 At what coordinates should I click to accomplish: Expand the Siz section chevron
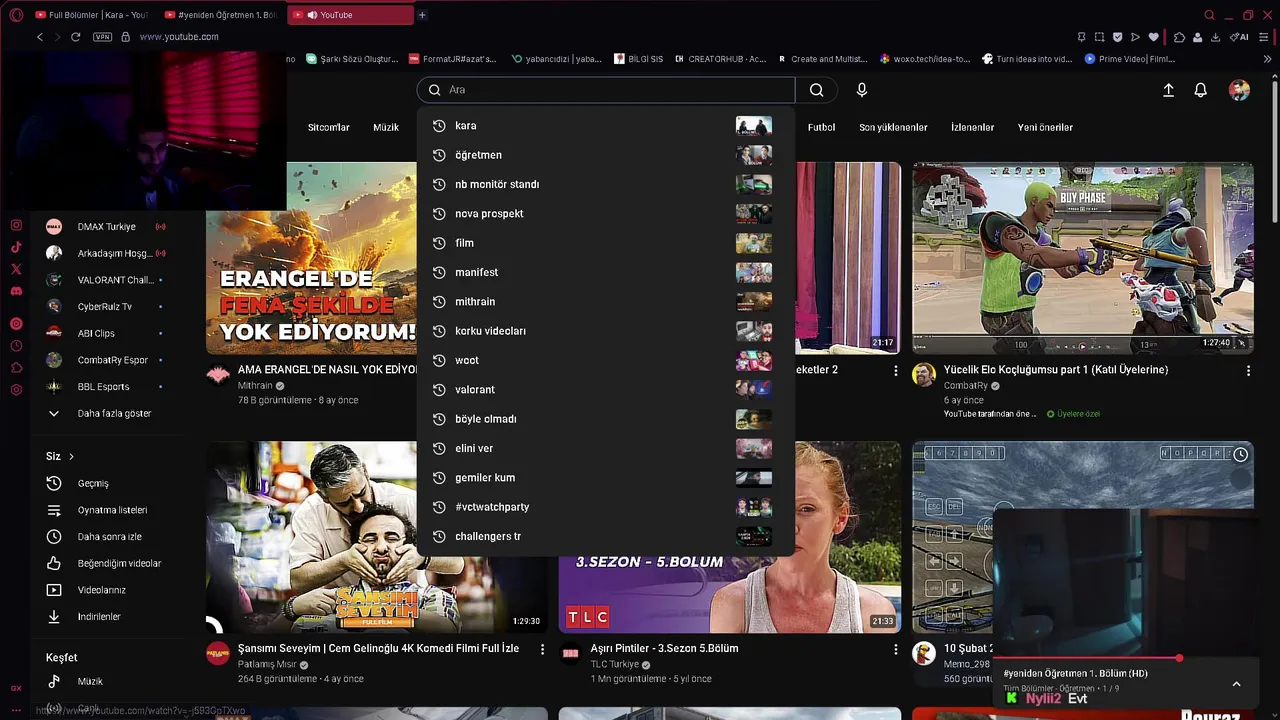point(71,456)
